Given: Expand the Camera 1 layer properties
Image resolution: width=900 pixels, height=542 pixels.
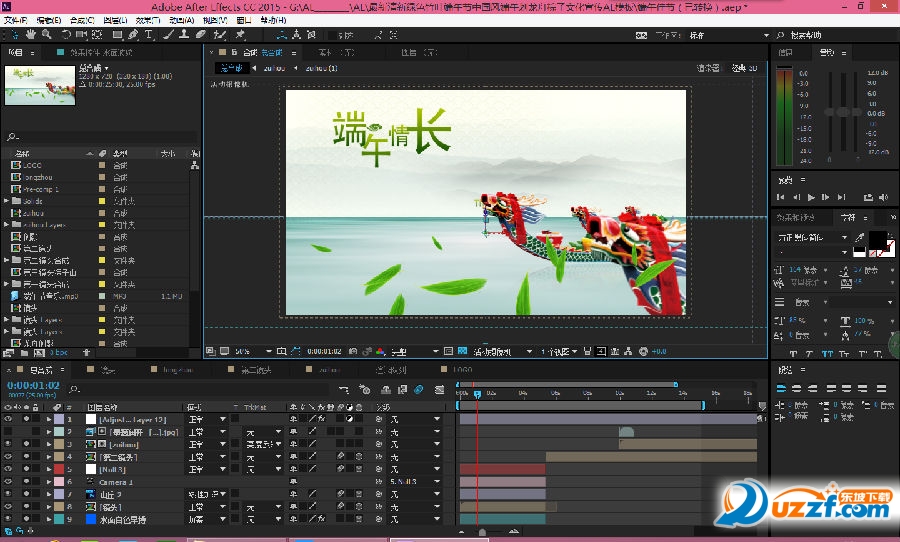Looking at the screenshot, I should 49,481.
